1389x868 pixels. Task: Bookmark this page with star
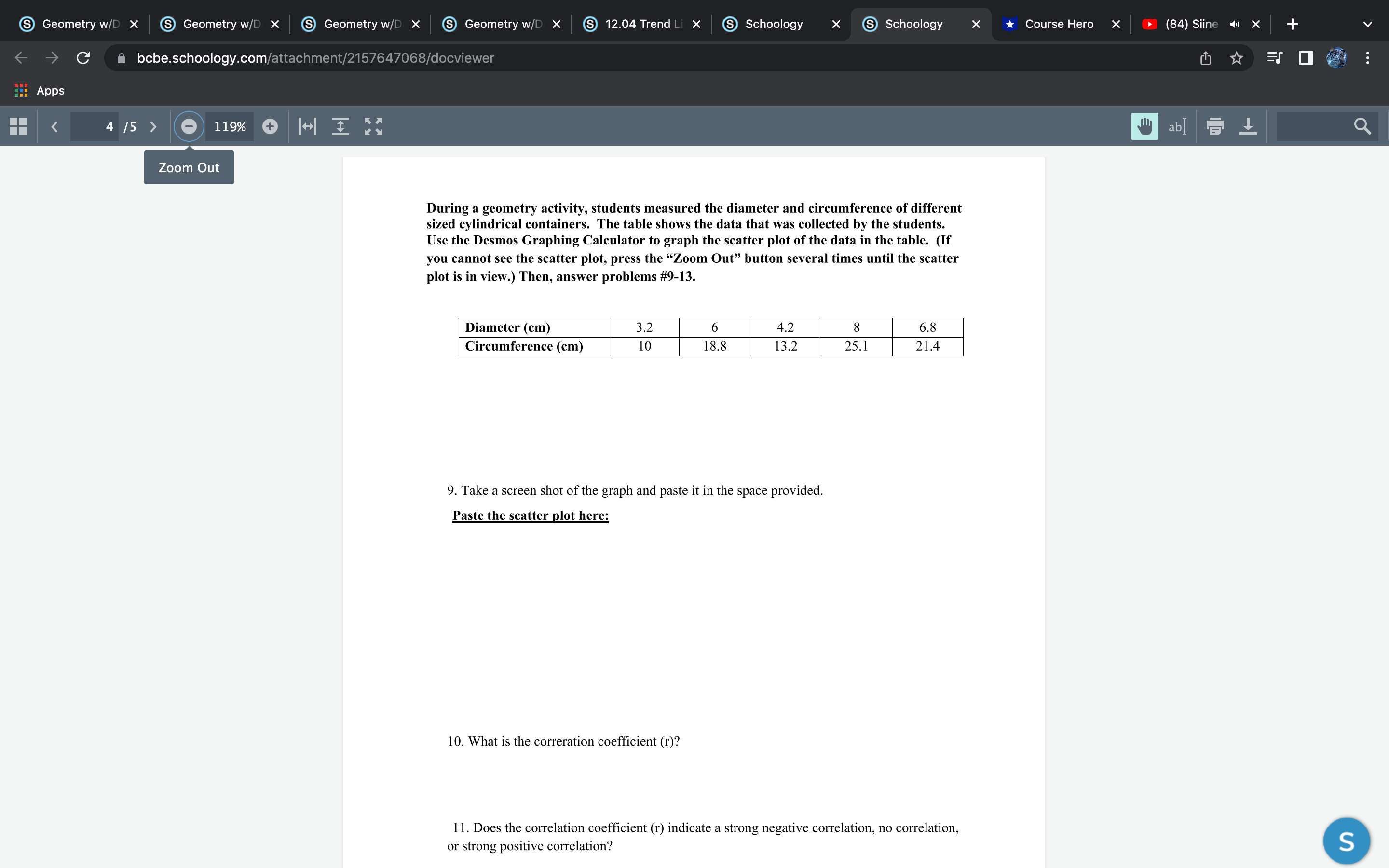coord(1236,58)
